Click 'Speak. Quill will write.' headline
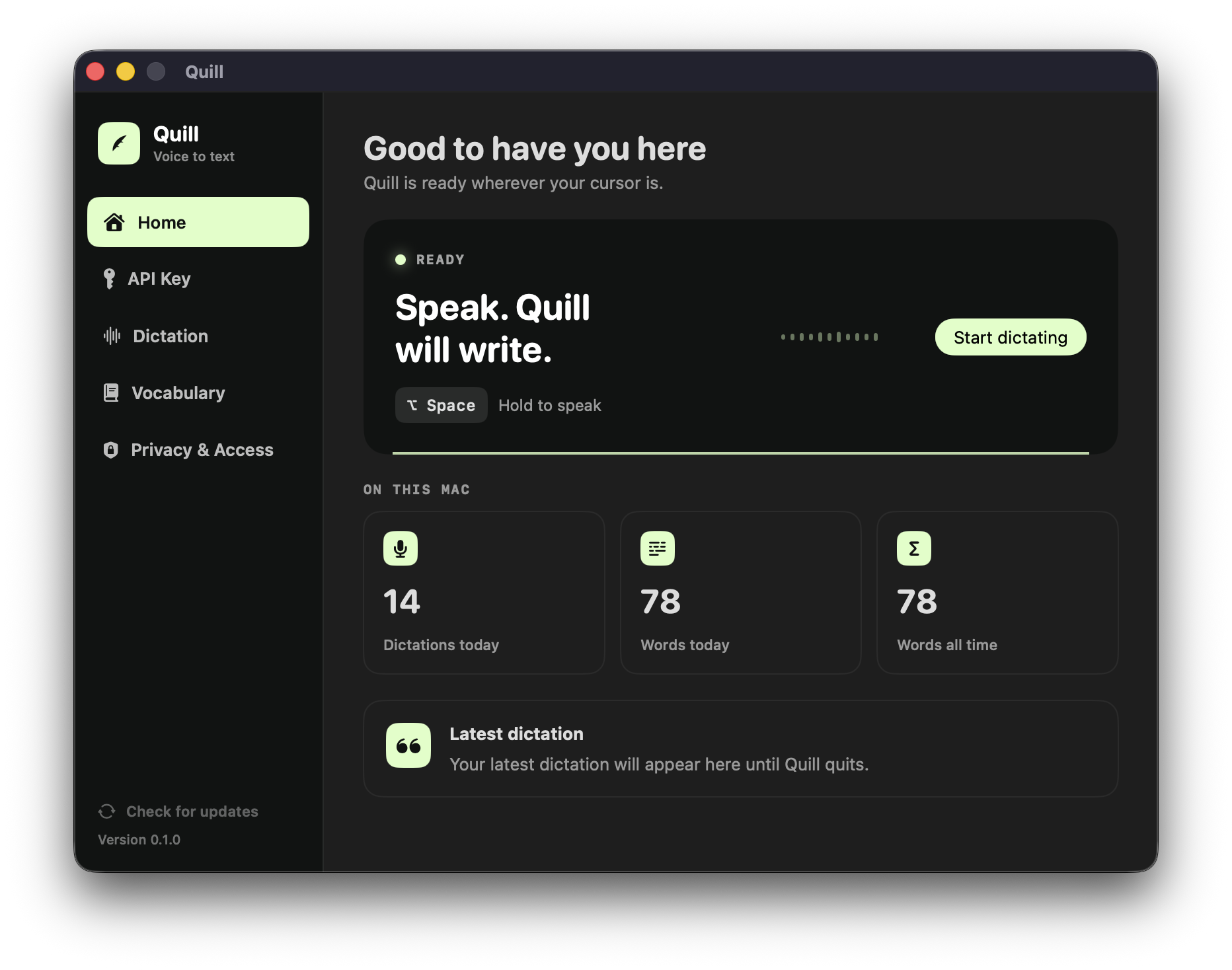The image size is (1232, 970). pos(492,328)
